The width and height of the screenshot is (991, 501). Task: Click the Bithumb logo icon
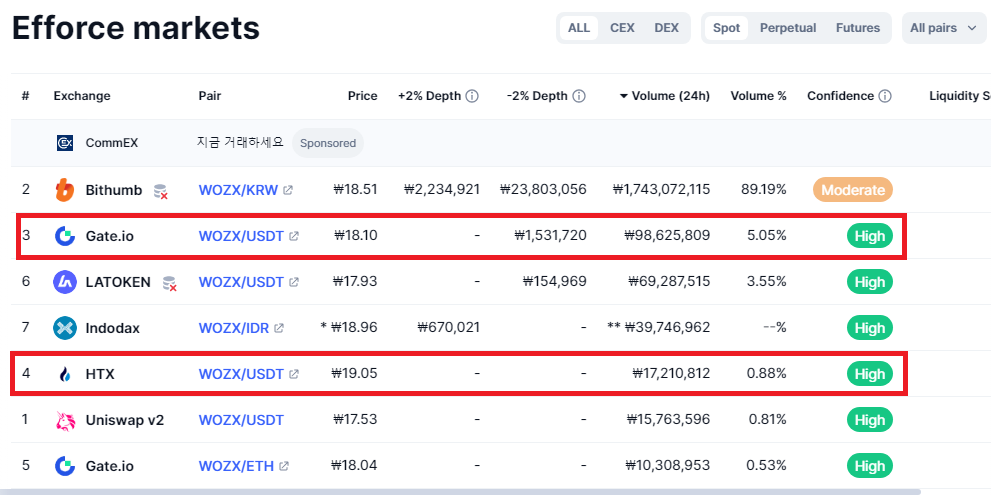click(64, 190)
